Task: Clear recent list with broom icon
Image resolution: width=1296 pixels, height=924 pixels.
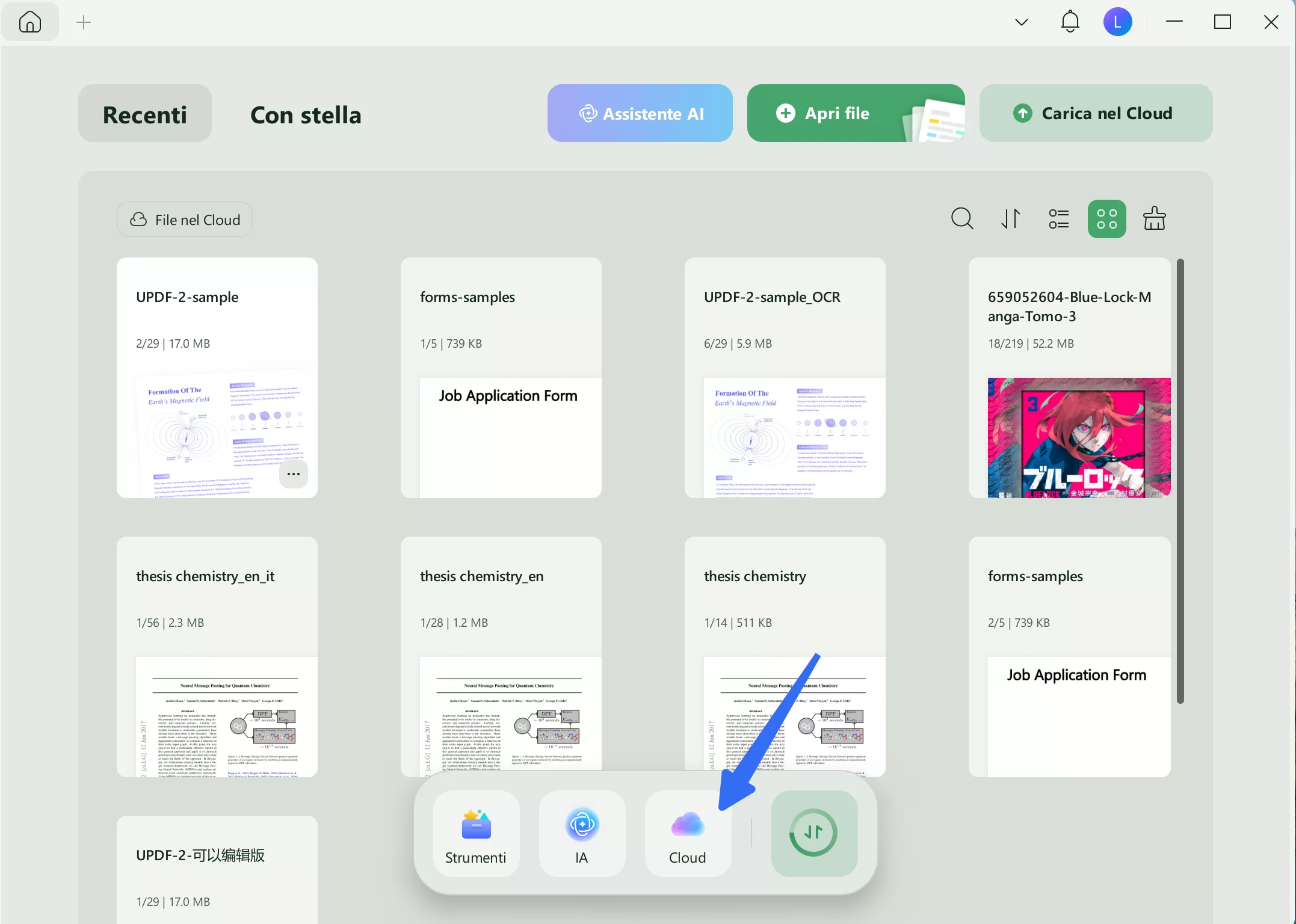Action: (1153, 218)
